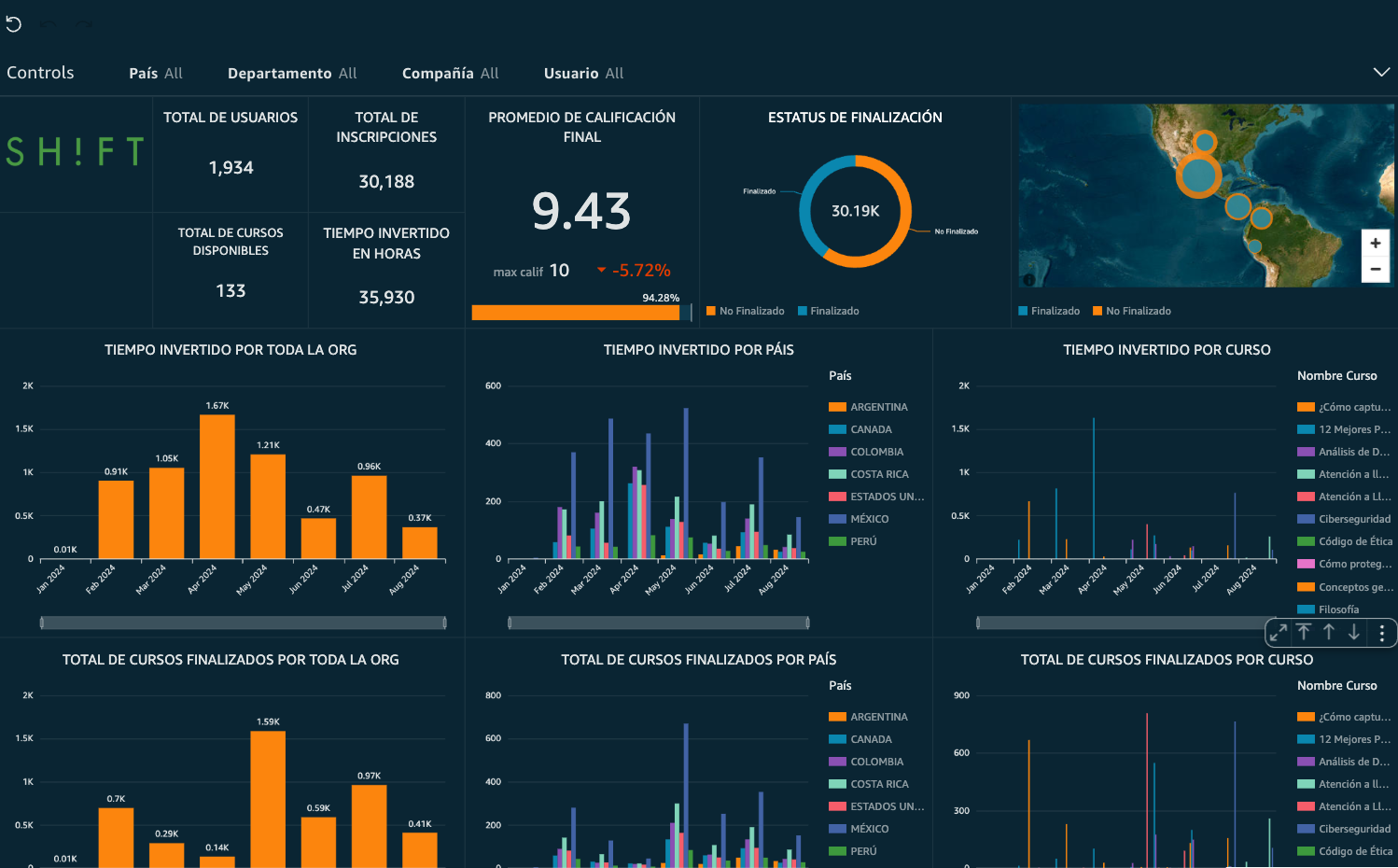
Task: Click the move up arrow icon
Action: click(x=1329, y=632)
